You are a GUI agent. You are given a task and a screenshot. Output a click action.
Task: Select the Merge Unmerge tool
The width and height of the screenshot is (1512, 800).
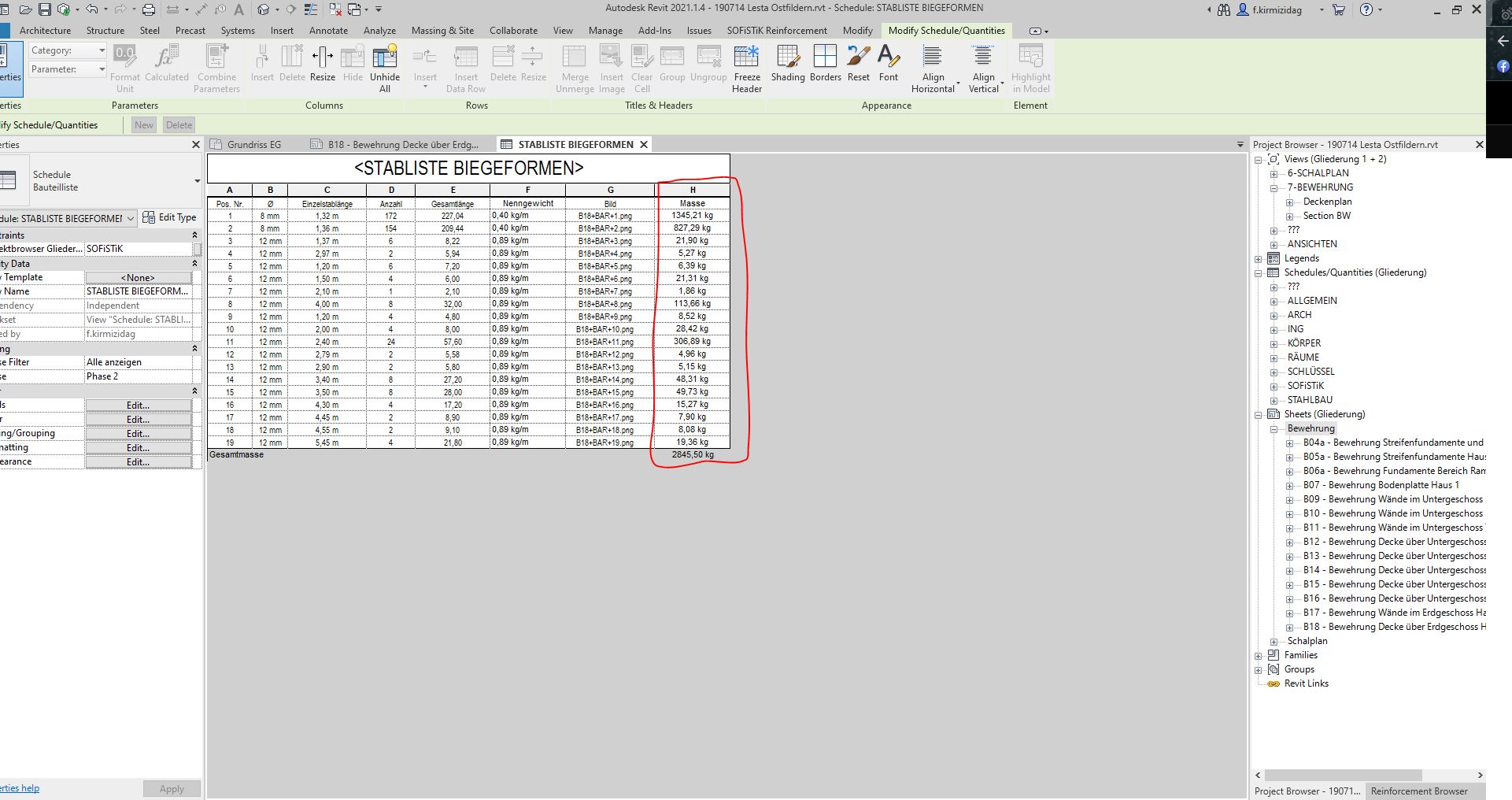click(x=575, y=67)
